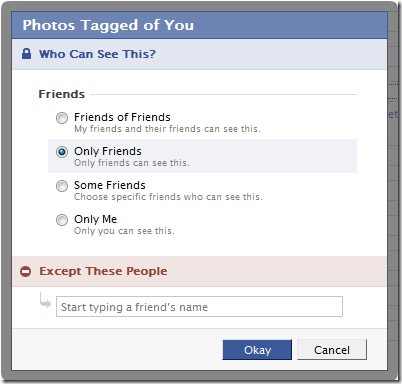This screenshot has height=384, width=402.
Task: Select the Friends of Friends radio button
Action: click(62, 118)
